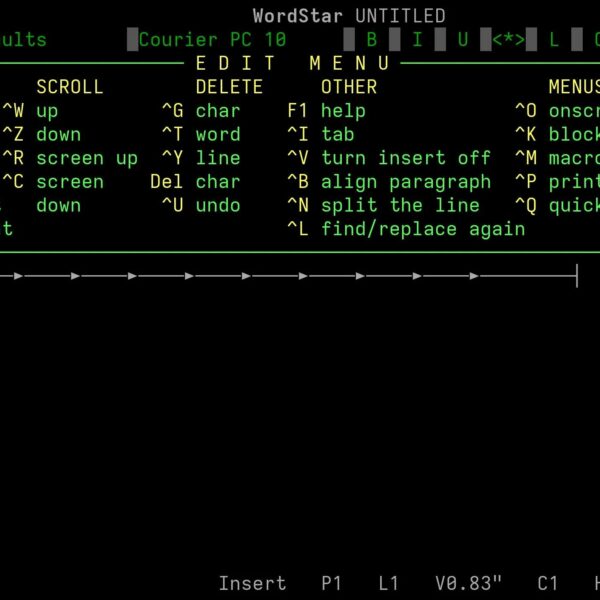Open F1 help
This screenshot has width=600, height=600.
[326, 111]
